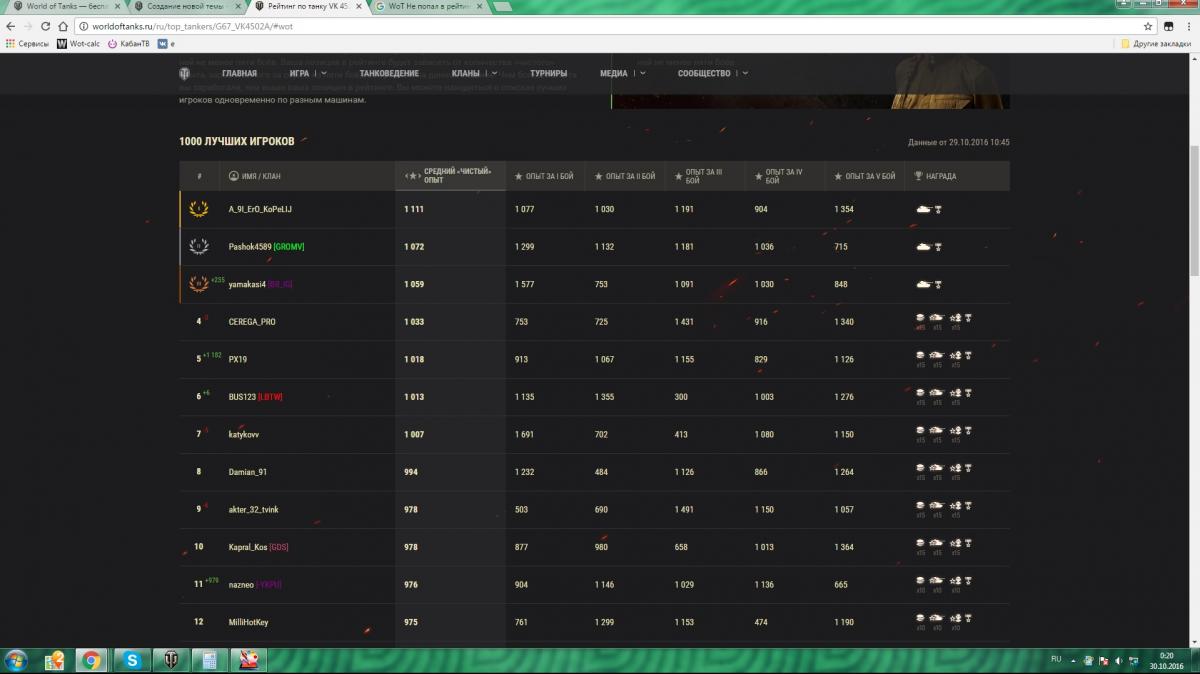Open the Chrome menu button
Image resolution: width=1200 pixels, height=674 pixels.
pyautogui.click(x=1187, y=27)
